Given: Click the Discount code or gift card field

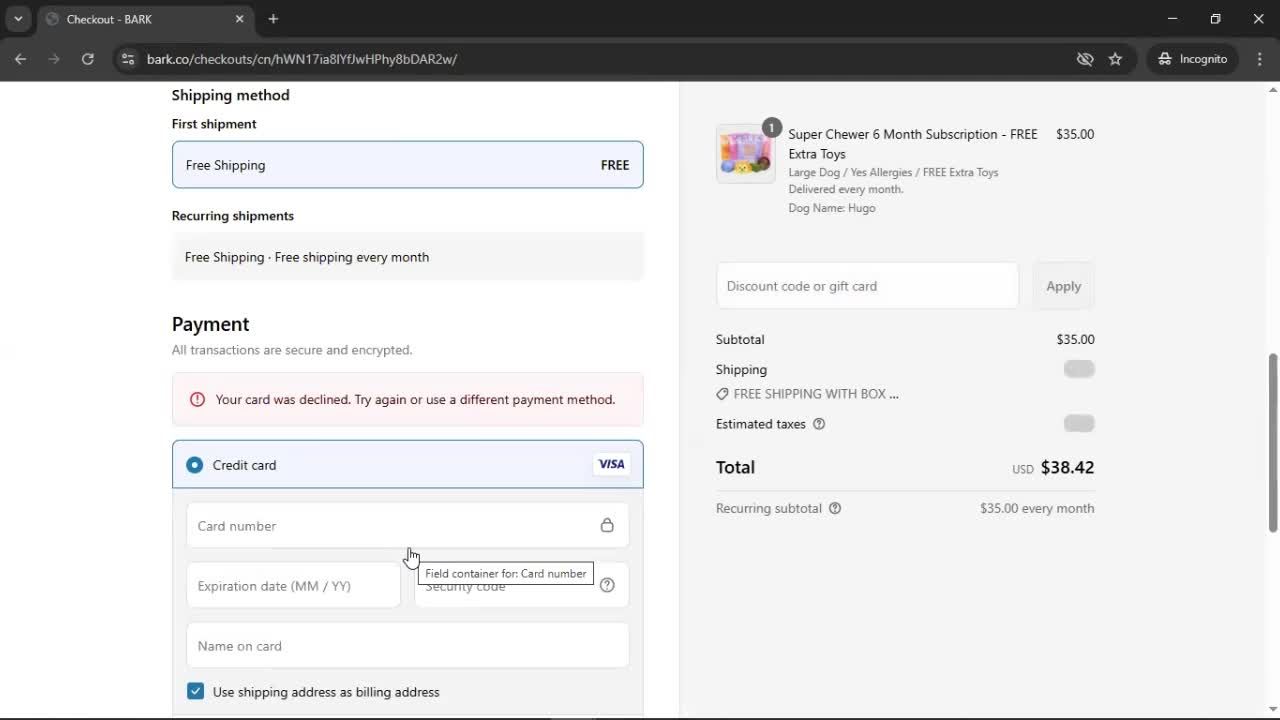Looking at the screenshot, I should point(867,286).
